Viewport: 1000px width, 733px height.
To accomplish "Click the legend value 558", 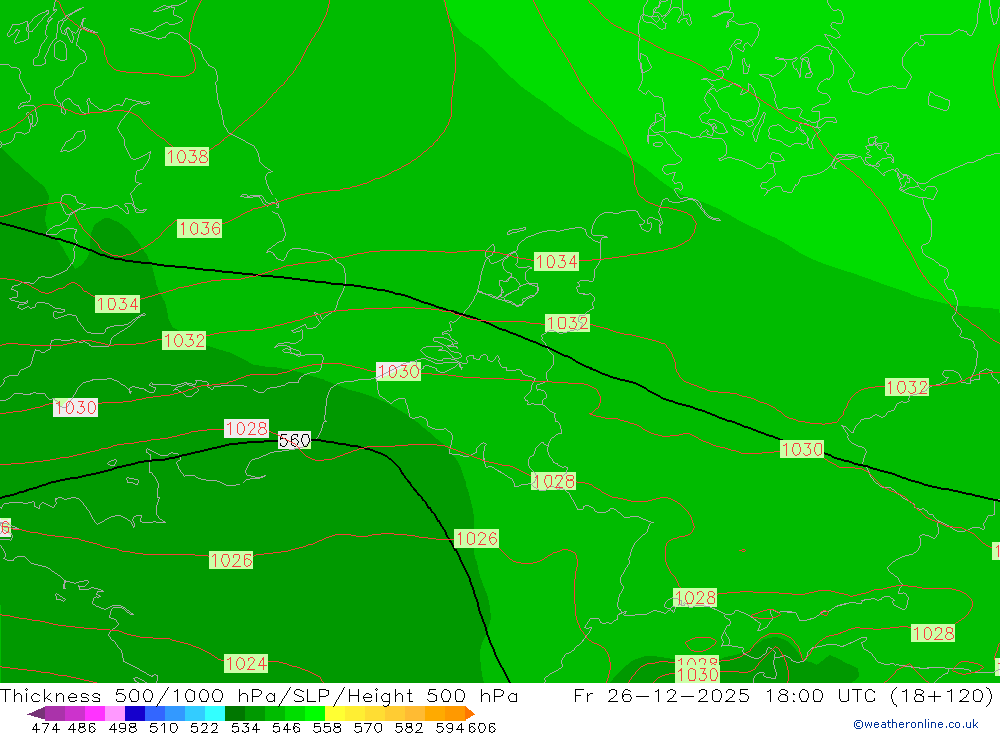I will pyautogui.click(x=327, y=727).
